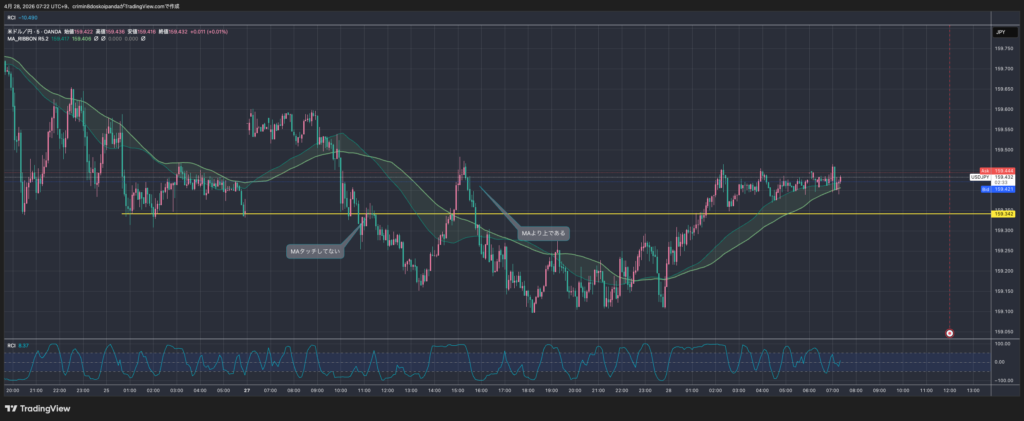The height and width of the screenshot is (421, 1024).
Task: Click the 27 date label on time axis
Action: [x=246, y=389]
